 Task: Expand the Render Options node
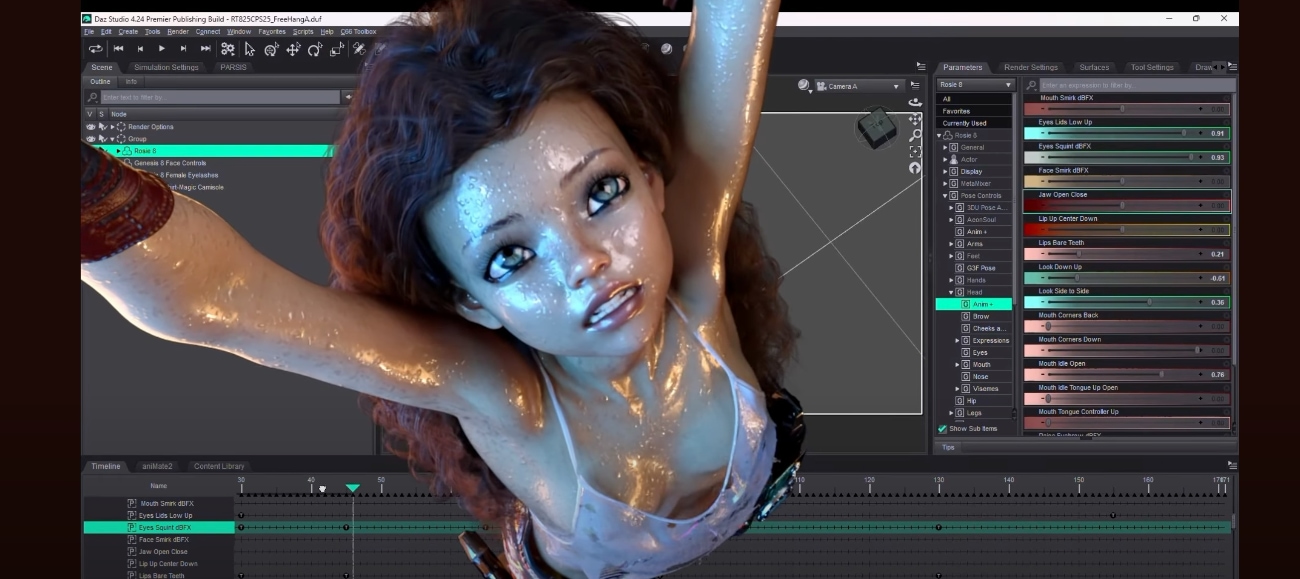coord(112,127)
